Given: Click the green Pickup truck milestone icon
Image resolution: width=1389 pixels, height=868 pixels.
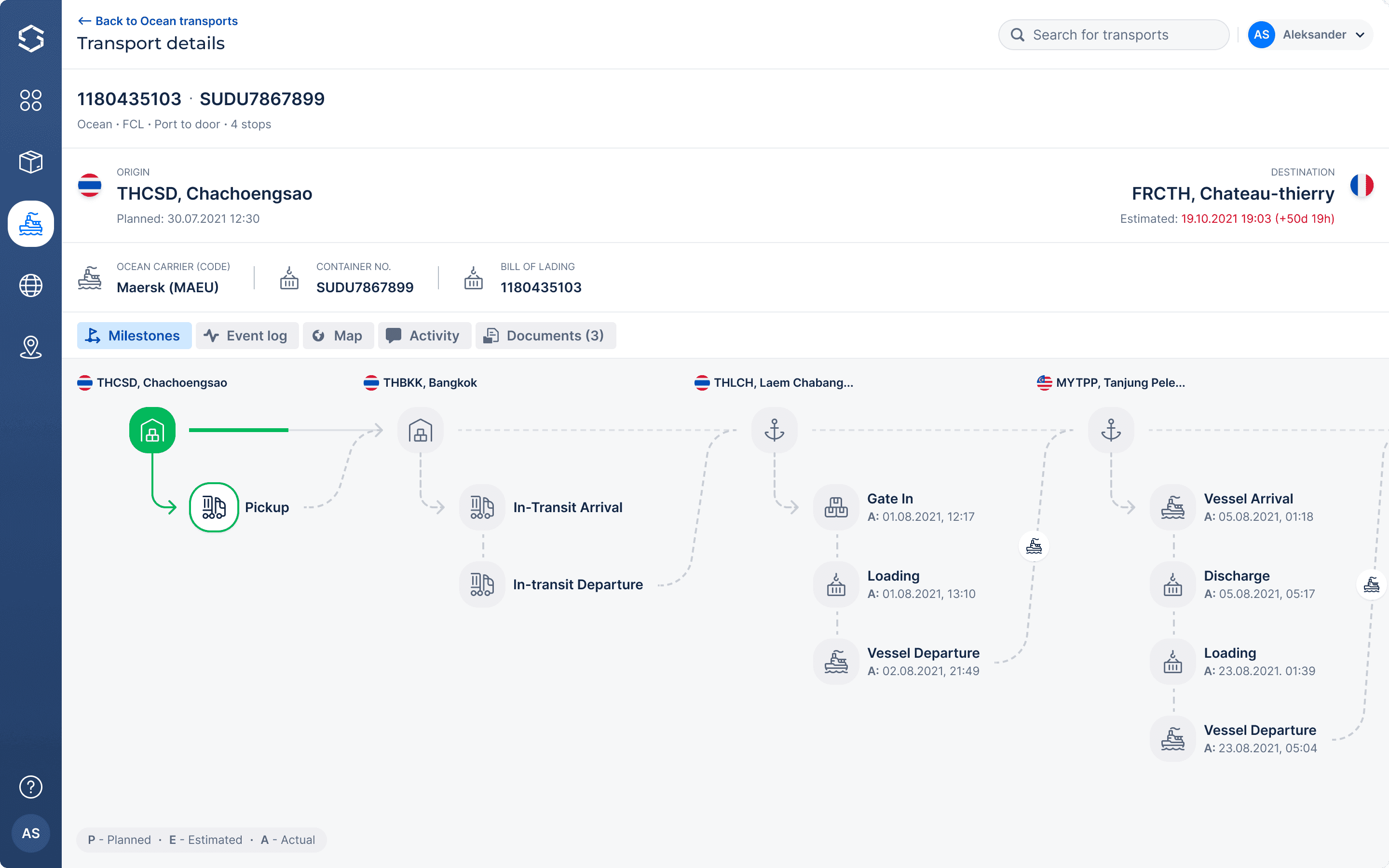Looking at the screenshot, I should click(214, 507).
